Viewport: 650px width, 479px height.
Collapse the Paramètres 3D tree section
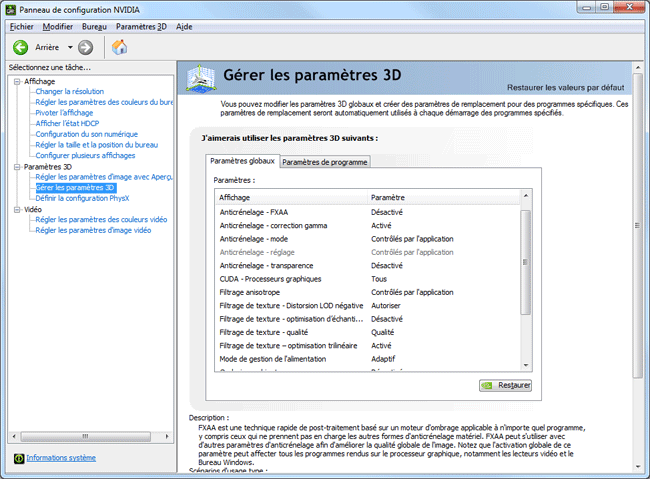(16, 167)
